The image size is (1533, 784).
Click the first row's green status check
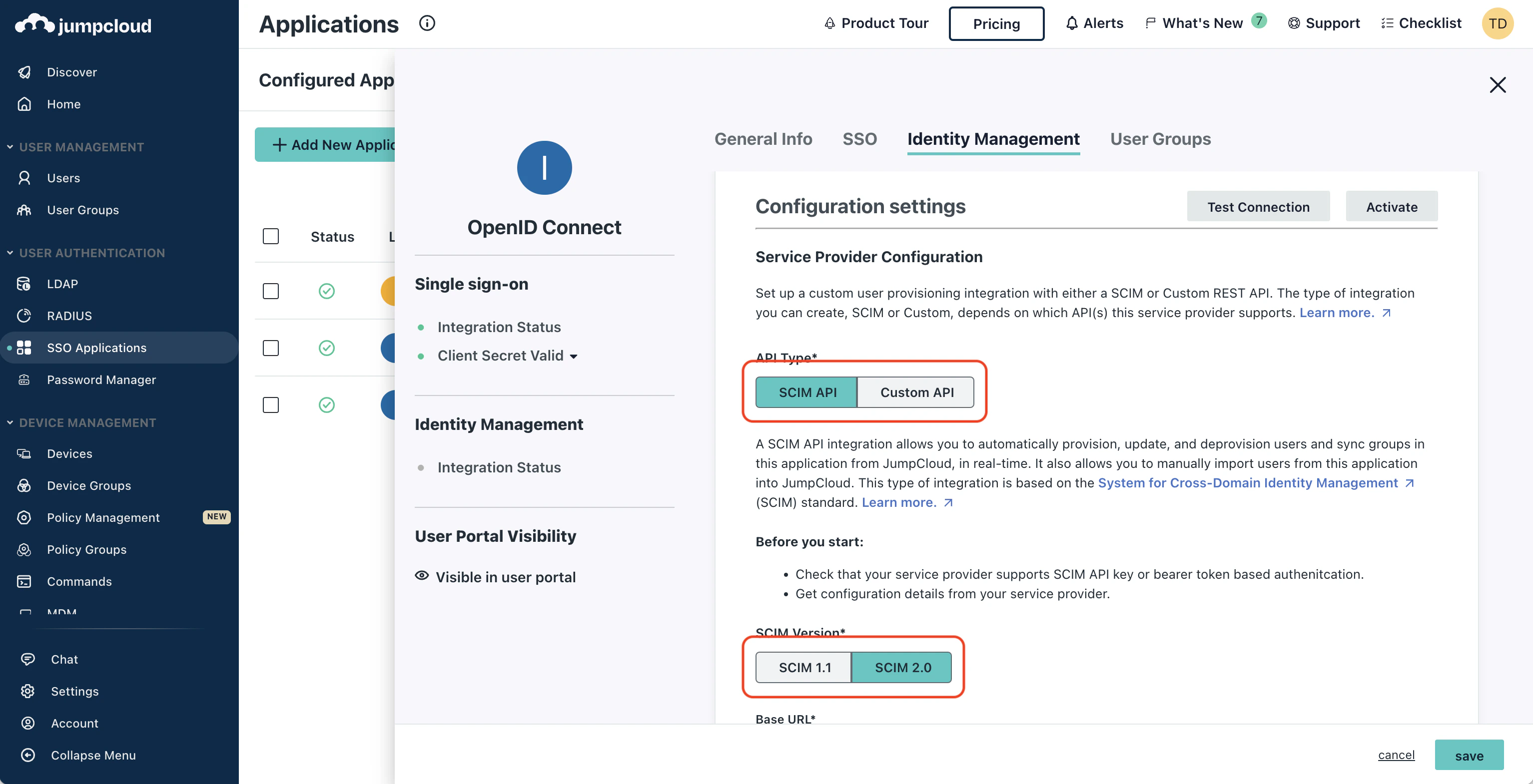point(327,291)
